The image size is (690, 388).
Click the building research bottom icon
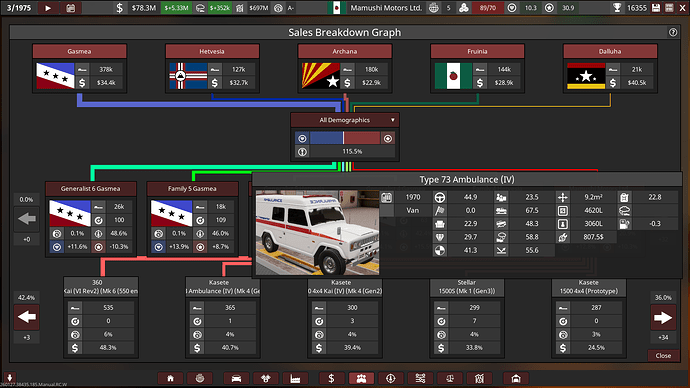point(479,378)
